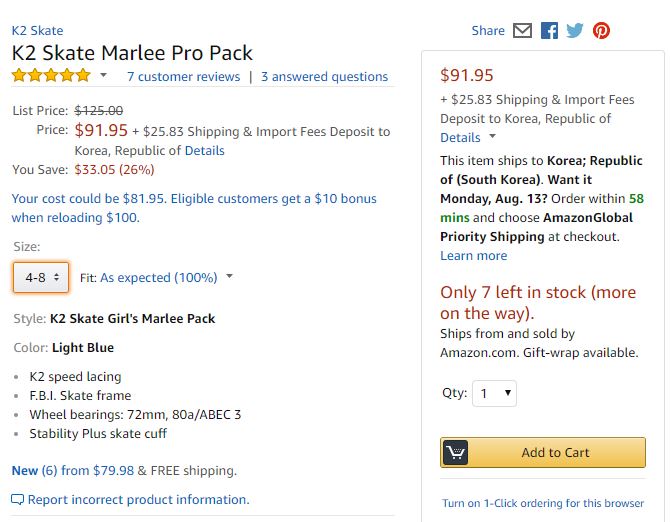This screenshot has width=670, height=522.
Task: Share on Pinterest icon
Action: tap(601, 31)
